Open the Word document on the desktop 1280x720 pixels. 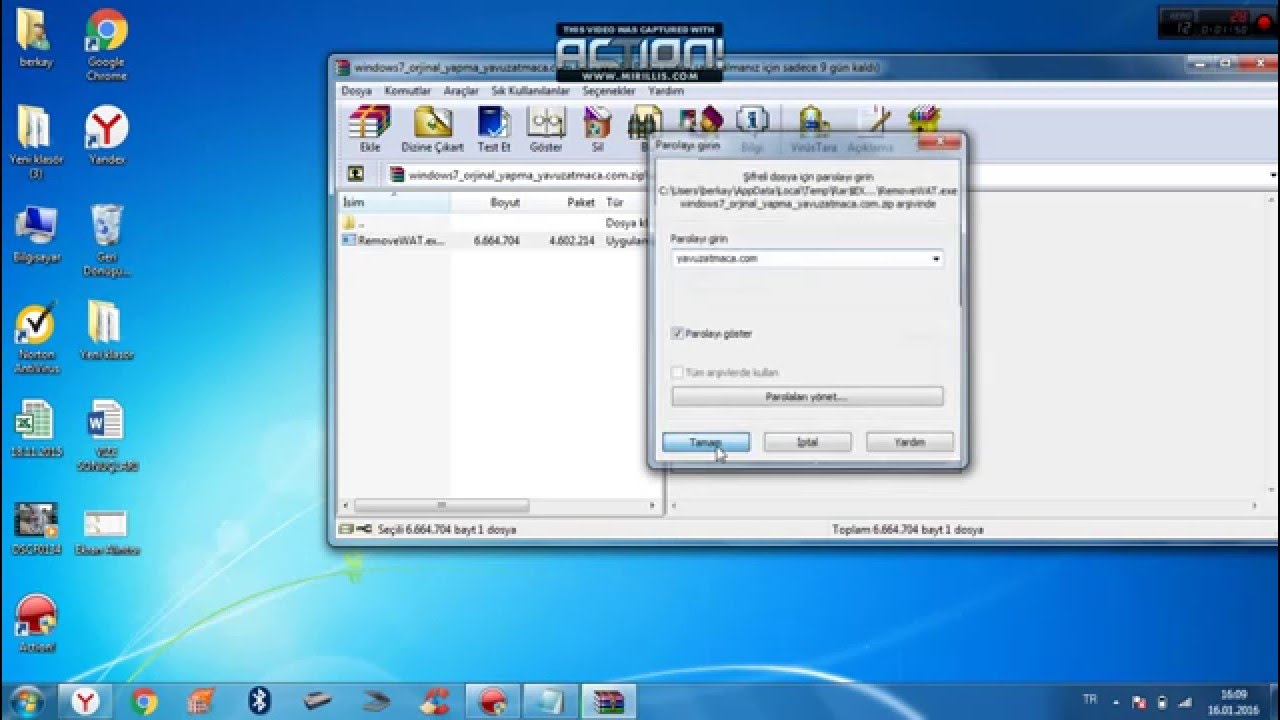(105, 436)
